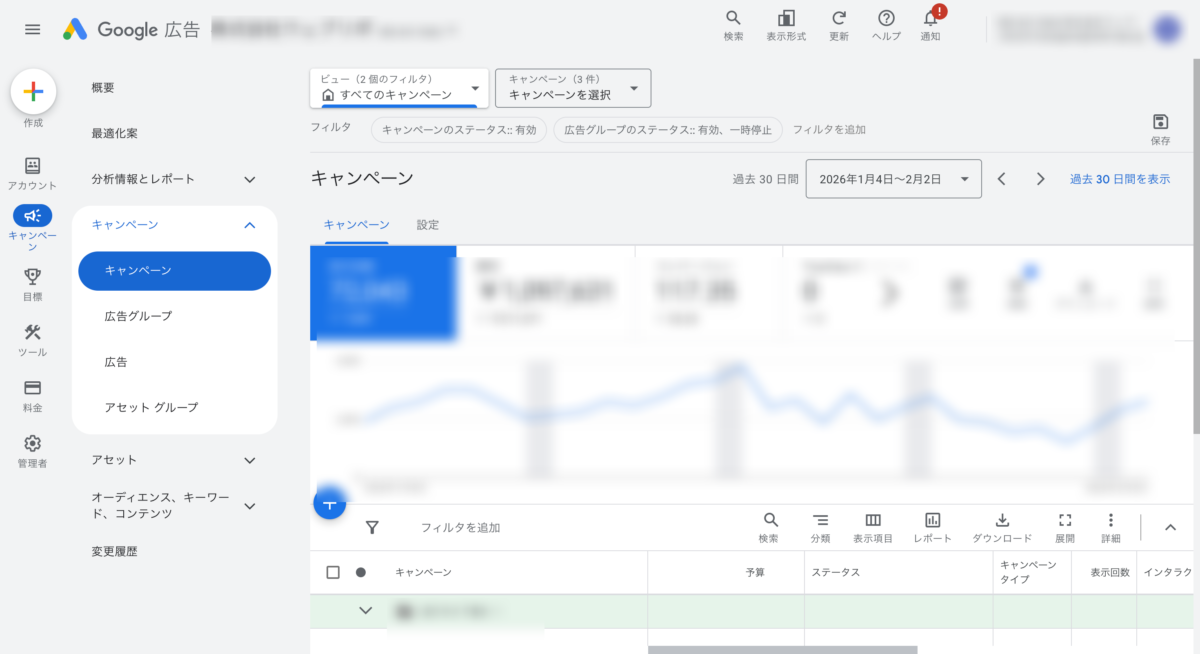This screenshot has height=654, width=1200.
Task: Open the ツール wrench icon in sidebar
Action: pyautogui.click(x=32, y=334)
